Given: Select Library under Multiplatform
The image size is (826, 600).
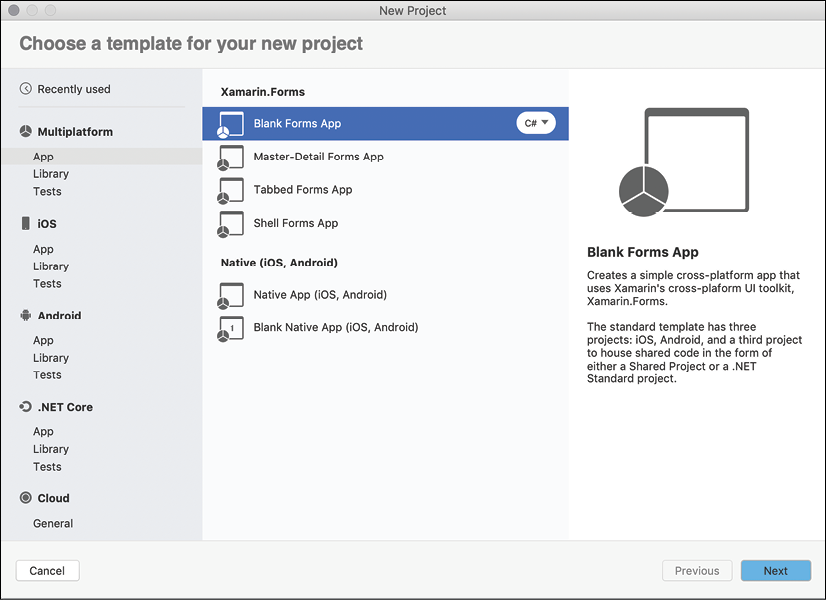Looking at the screenshot, I should click(x=51, y=174).
